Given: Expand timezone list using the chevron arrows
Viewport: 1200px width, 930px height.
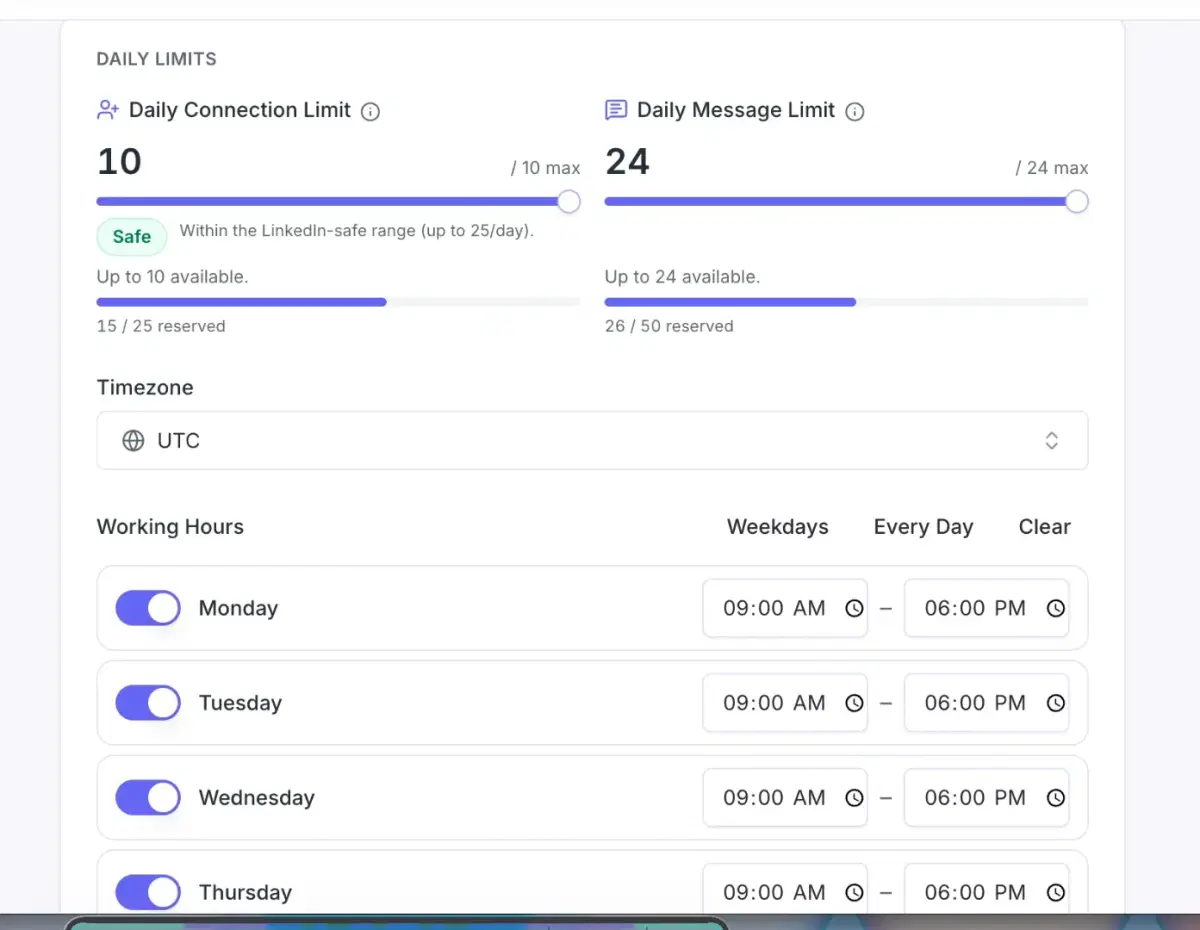Looking at the screenshot, I should (x=1051, y=441).
